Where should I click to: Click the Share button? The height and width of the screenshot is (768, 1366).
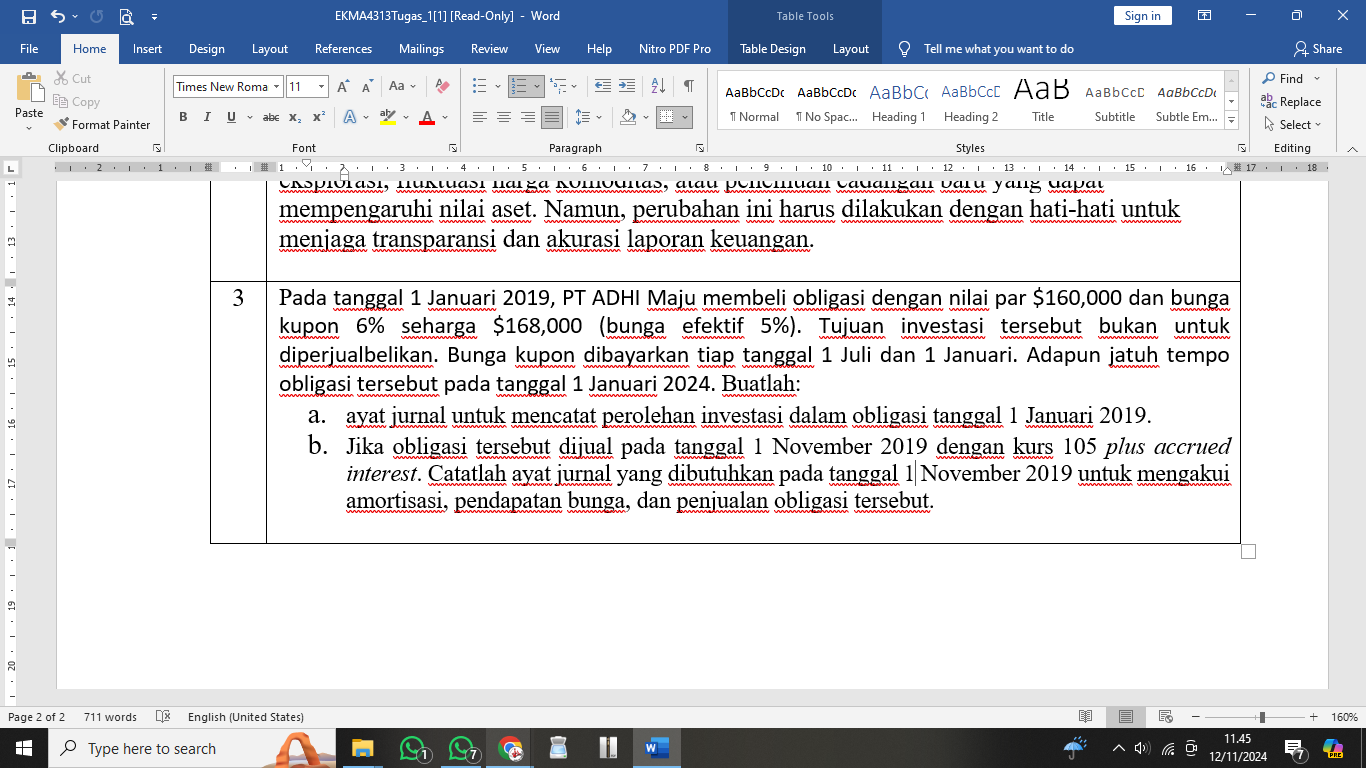click(x=1318, y=49)
